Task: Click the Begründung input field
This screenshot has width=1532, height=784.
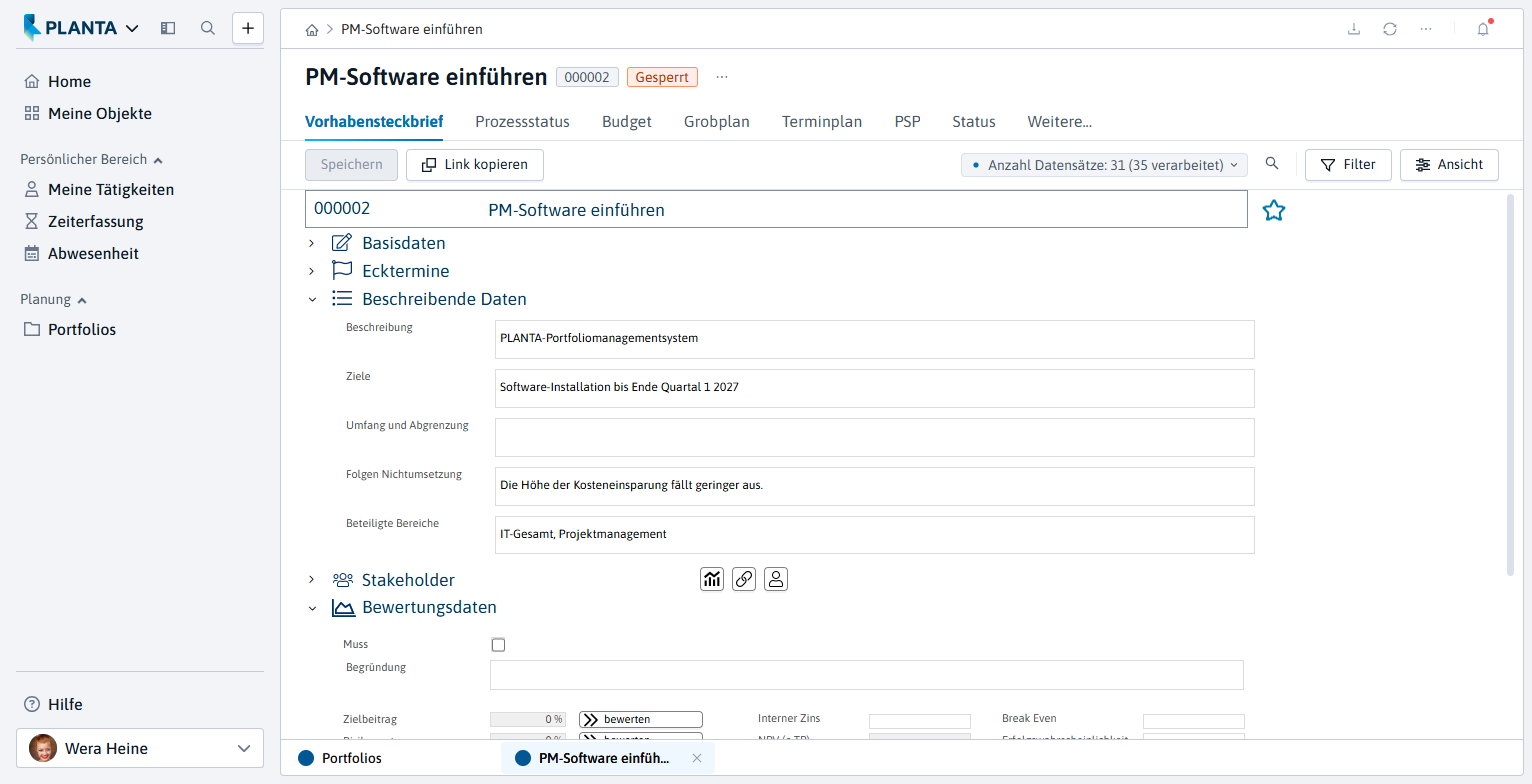Action: 867,675
